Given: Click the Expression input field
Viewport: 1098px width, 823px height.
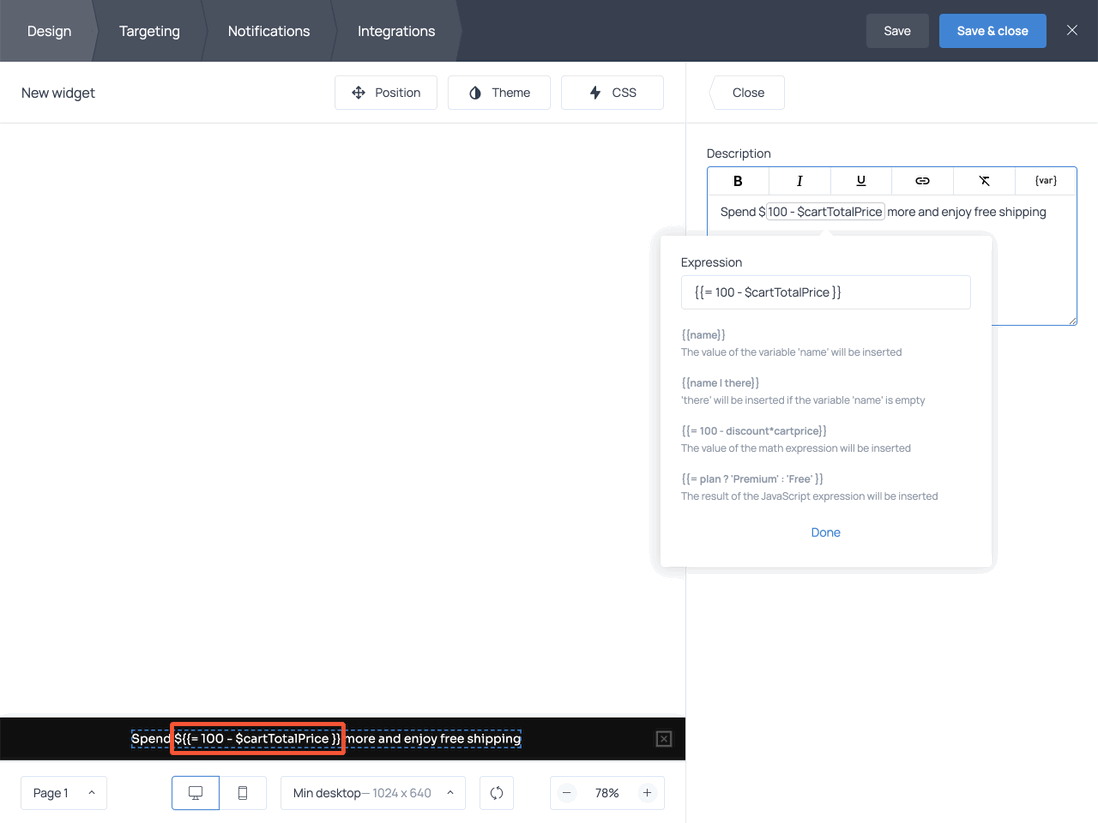Looking at the screenshot, I should 825,292.
